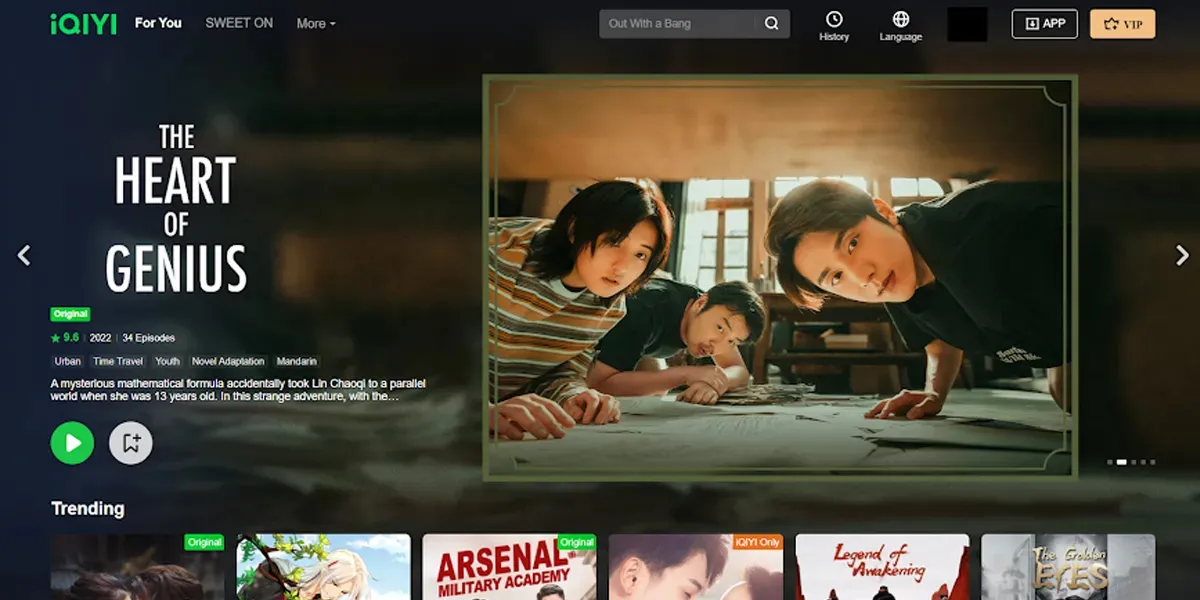Open the SWEET ON tab
Screen dimensions: 1200x600
239,23
